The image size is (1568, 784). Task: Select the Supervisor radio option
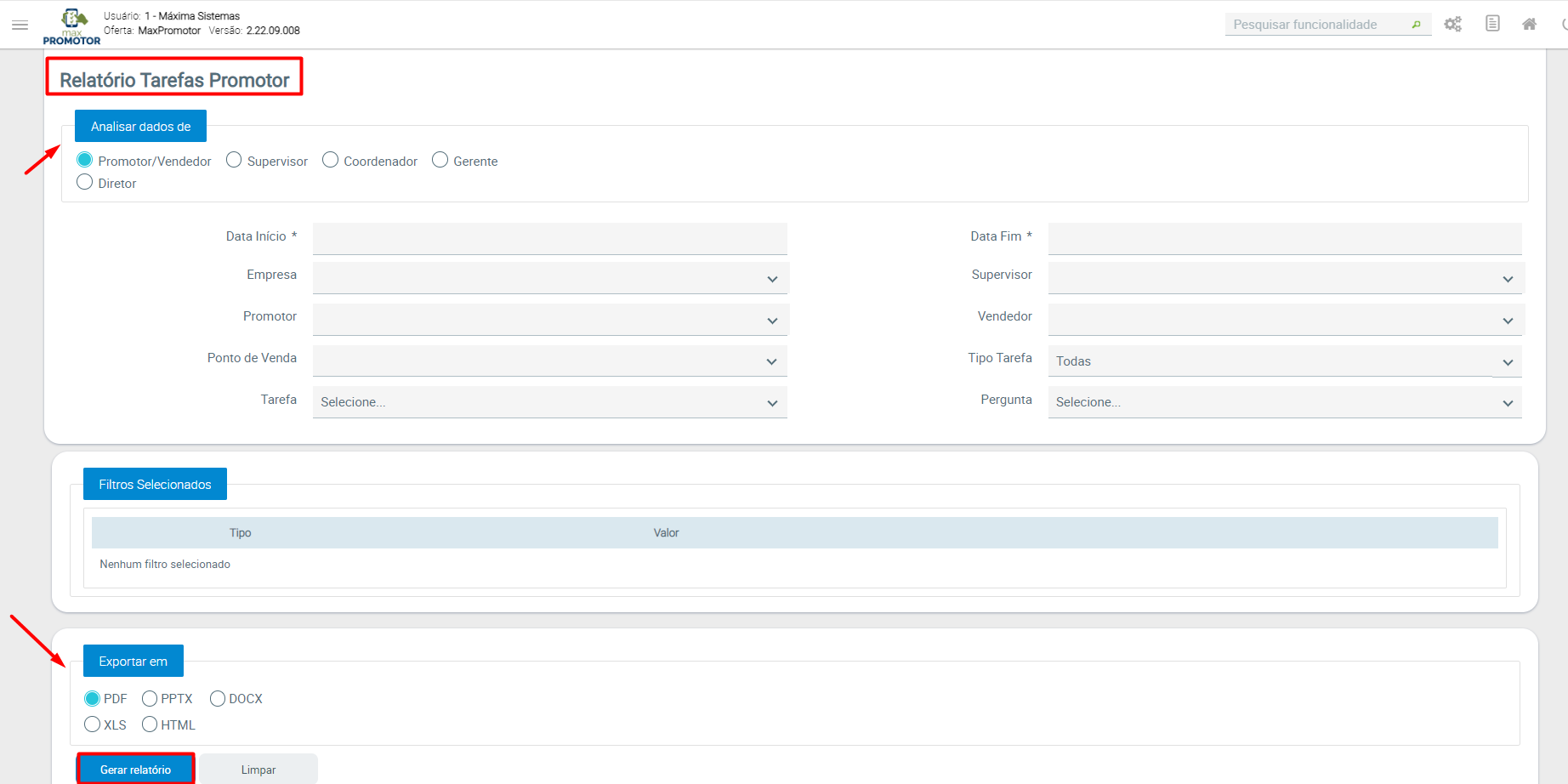pyautogui.click(x=234, y=160)
